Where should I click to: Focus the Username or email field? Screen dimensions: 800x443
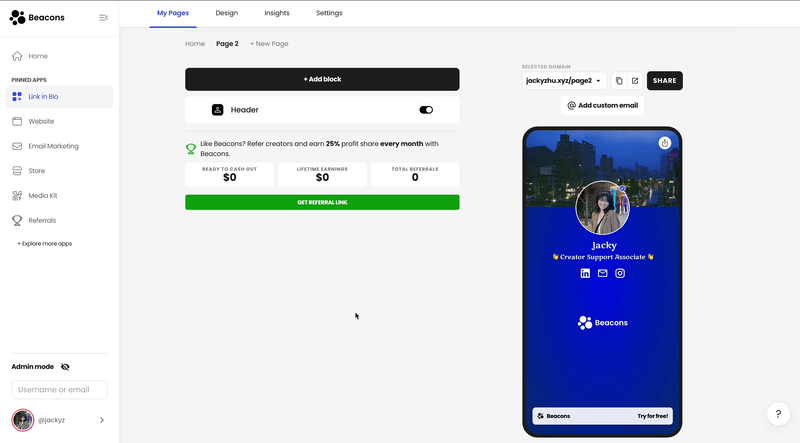pyautogui.click(x=59, y=389)
